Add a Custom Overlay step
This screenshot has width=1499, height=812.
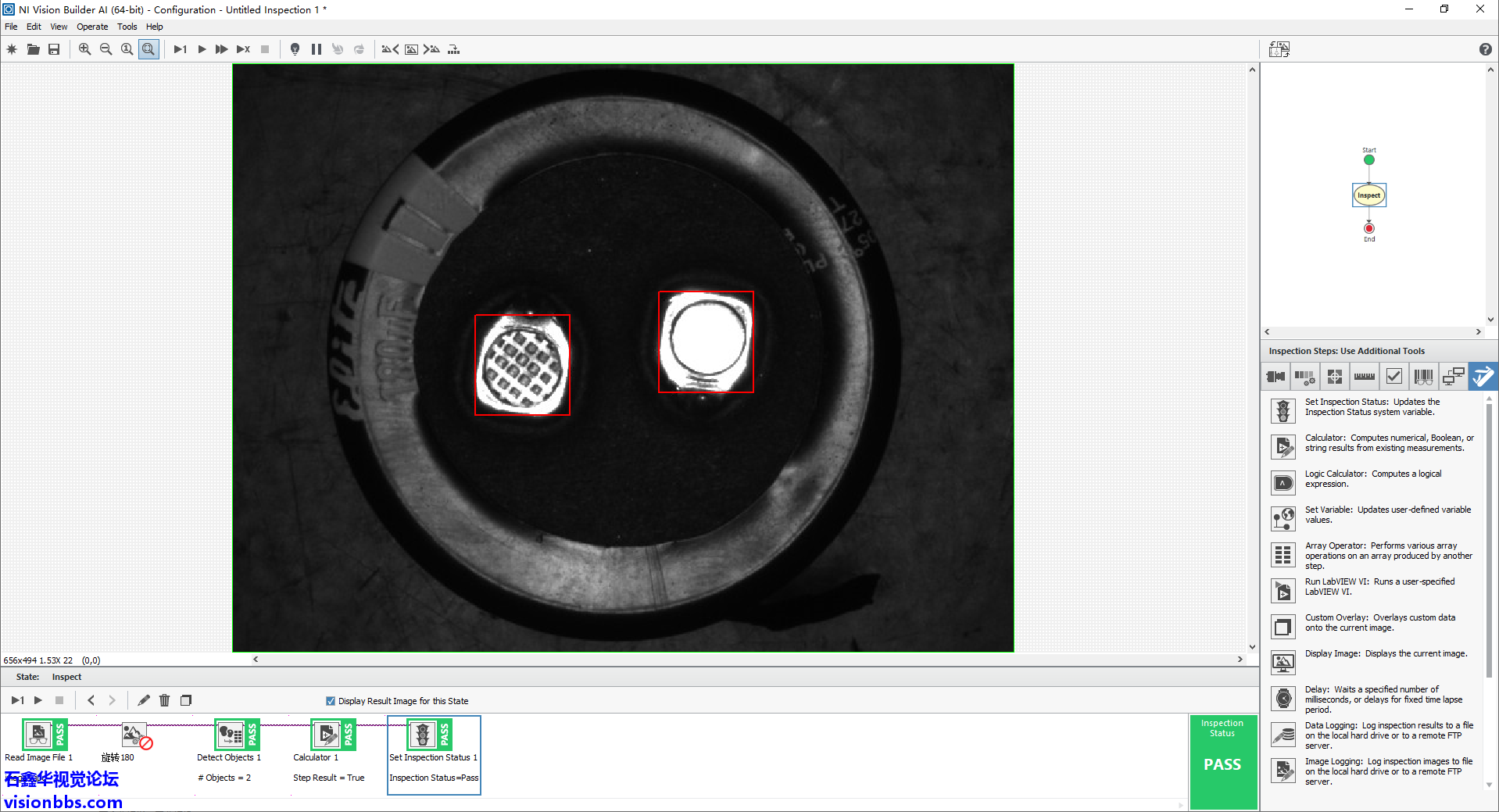point(1373,625)
